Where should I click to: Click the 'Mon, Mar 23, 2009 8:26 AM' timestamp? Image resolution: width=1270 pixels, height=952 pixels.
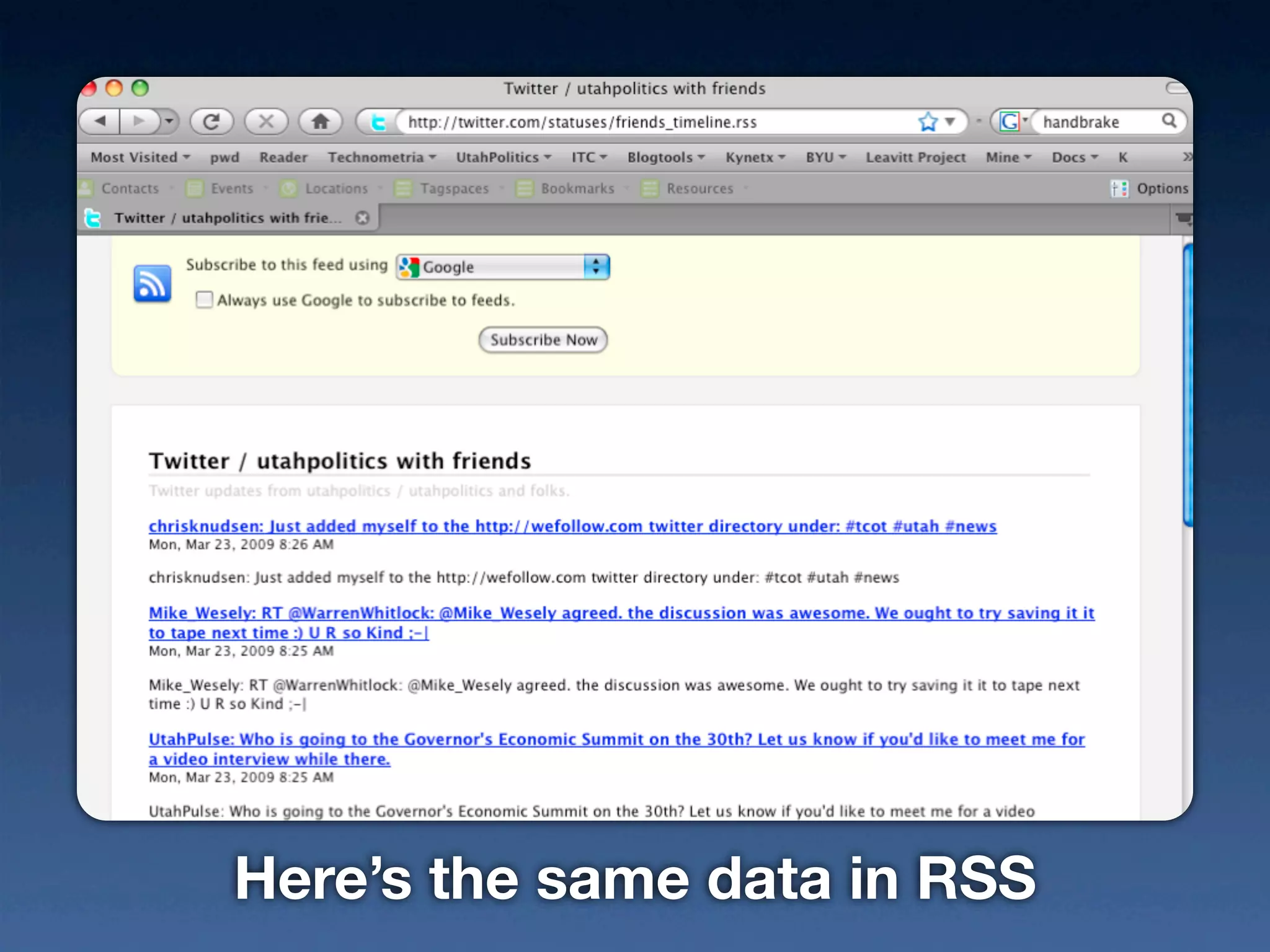coord(241,544)
